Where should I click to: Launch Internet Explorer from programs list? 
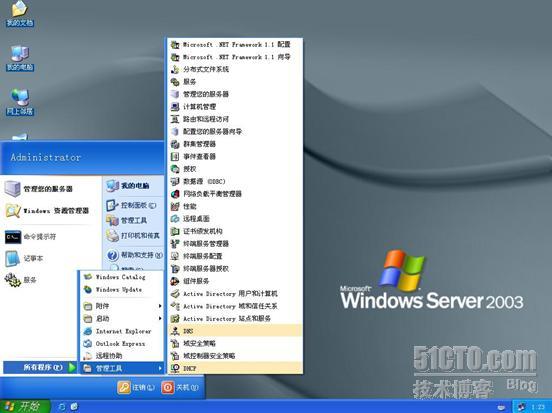point(122,331)
